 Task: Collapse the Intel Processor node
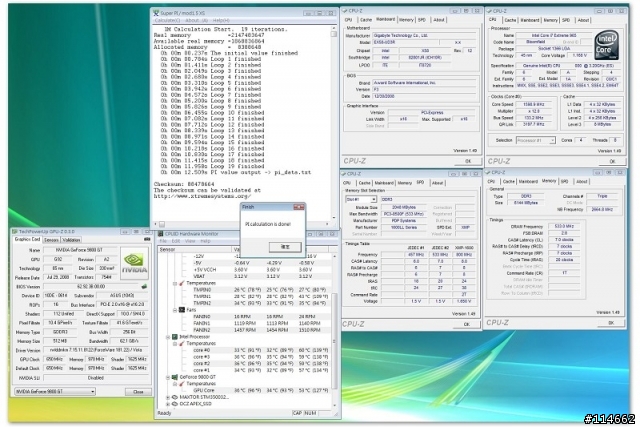coord(168,337)
